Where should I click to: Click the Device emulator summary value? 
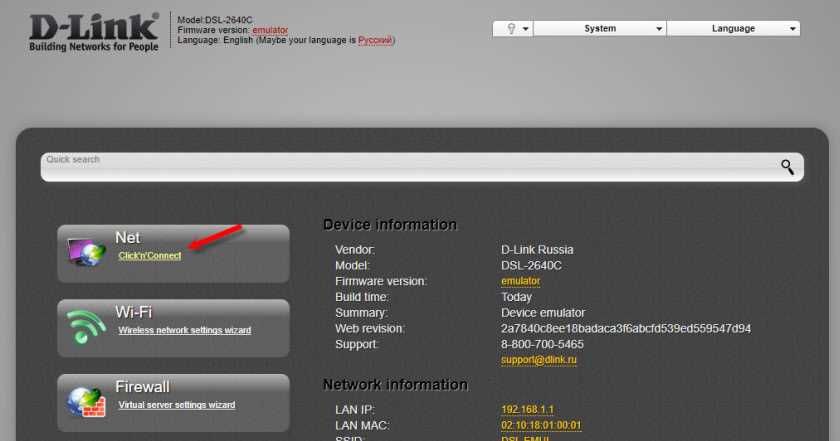point(543,312)
